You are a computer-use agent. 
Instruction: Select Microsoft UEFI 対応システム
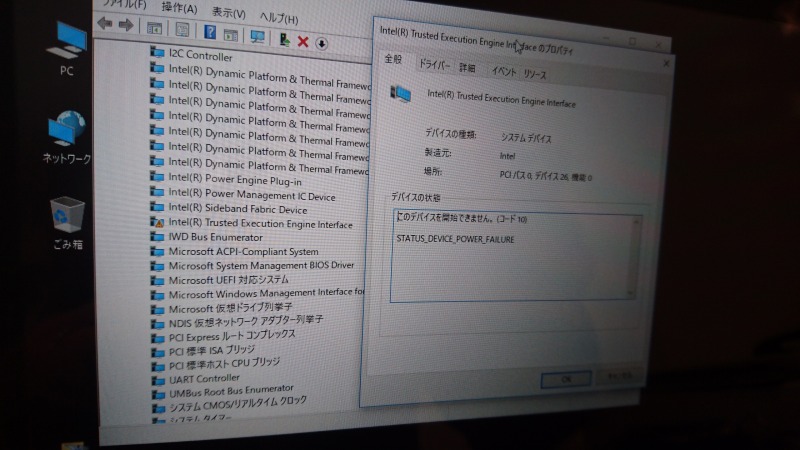point(229,280)
